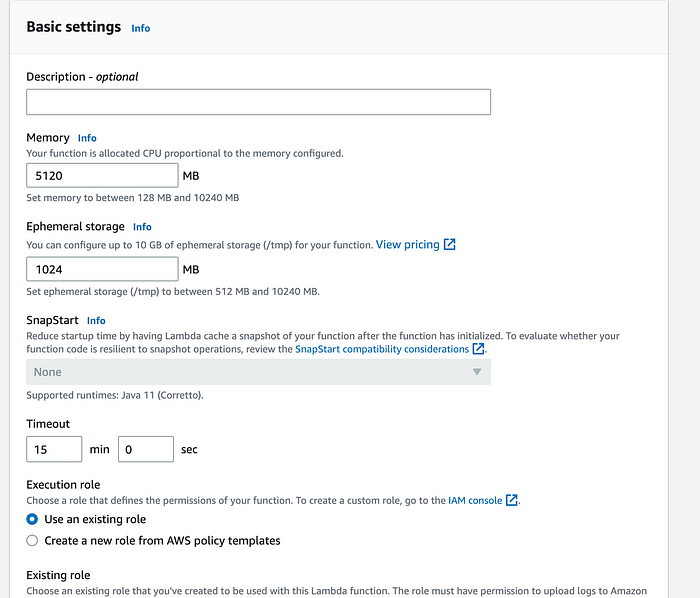Open the View pricing link
The width and height of the screenshot is (700, 598).
pos(408,245)
